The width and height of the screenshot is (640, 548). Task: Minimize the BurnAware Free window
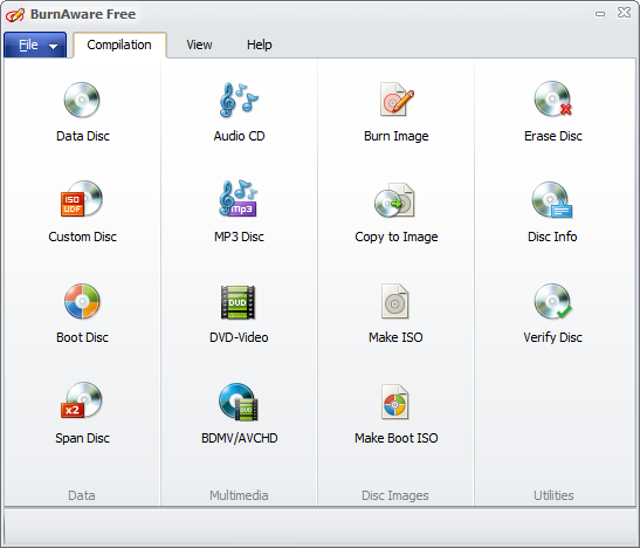600,14
